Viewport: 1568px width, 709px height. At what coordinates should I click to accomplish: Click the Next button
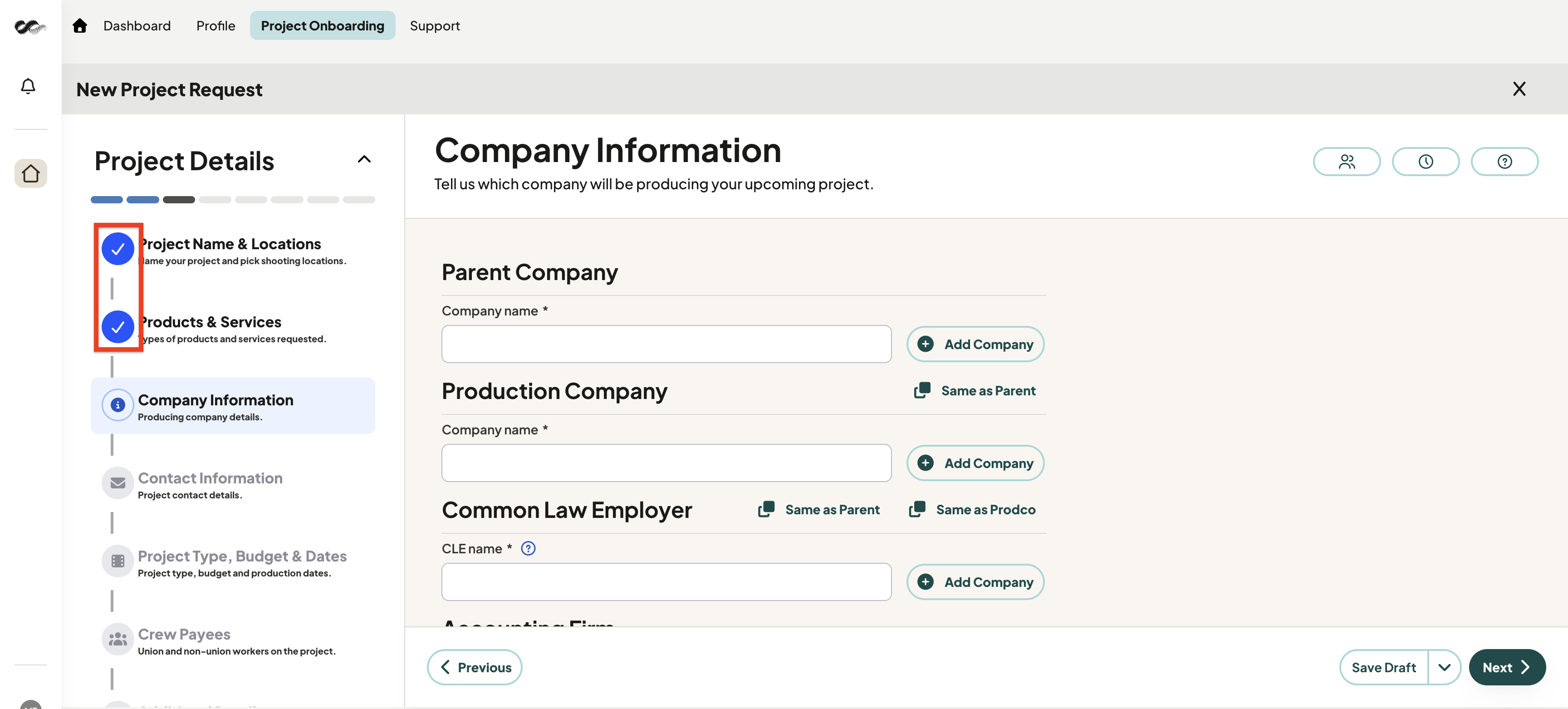1506,667
